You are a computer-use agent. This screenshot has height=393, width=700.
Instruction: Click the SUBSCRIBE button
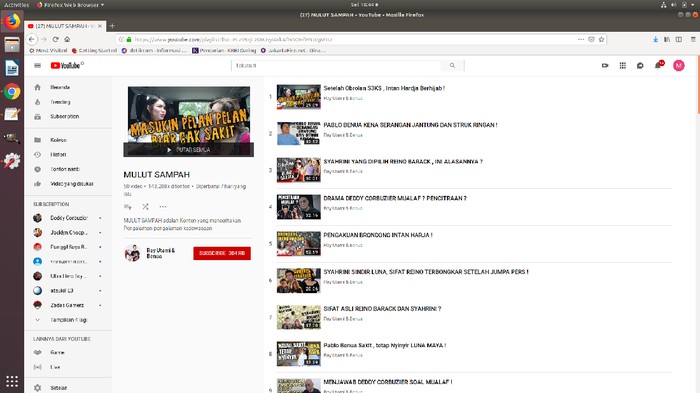tap(222, 253)
